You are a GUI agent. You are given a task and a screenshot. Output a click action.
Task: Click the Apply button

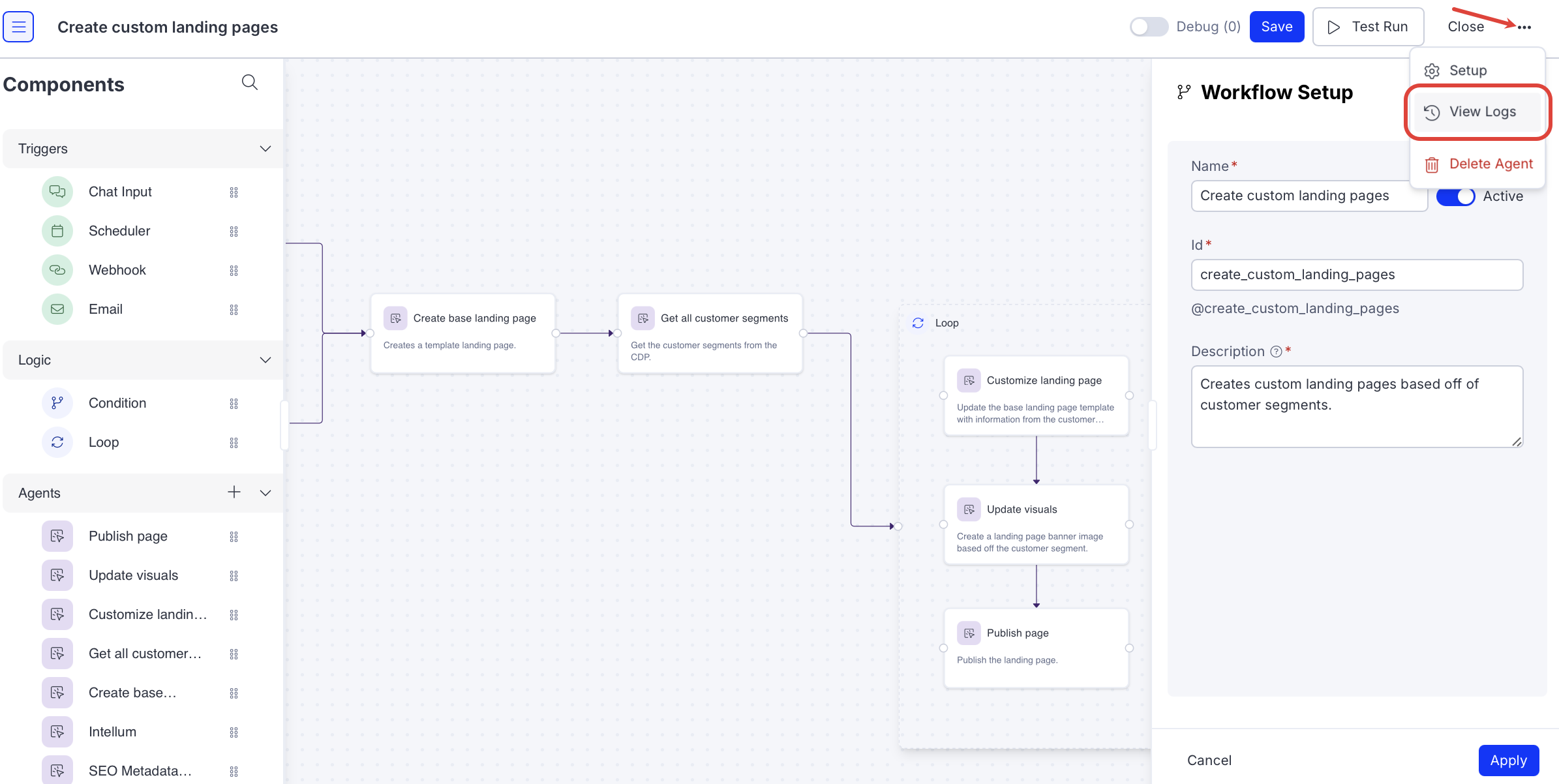1508,760
